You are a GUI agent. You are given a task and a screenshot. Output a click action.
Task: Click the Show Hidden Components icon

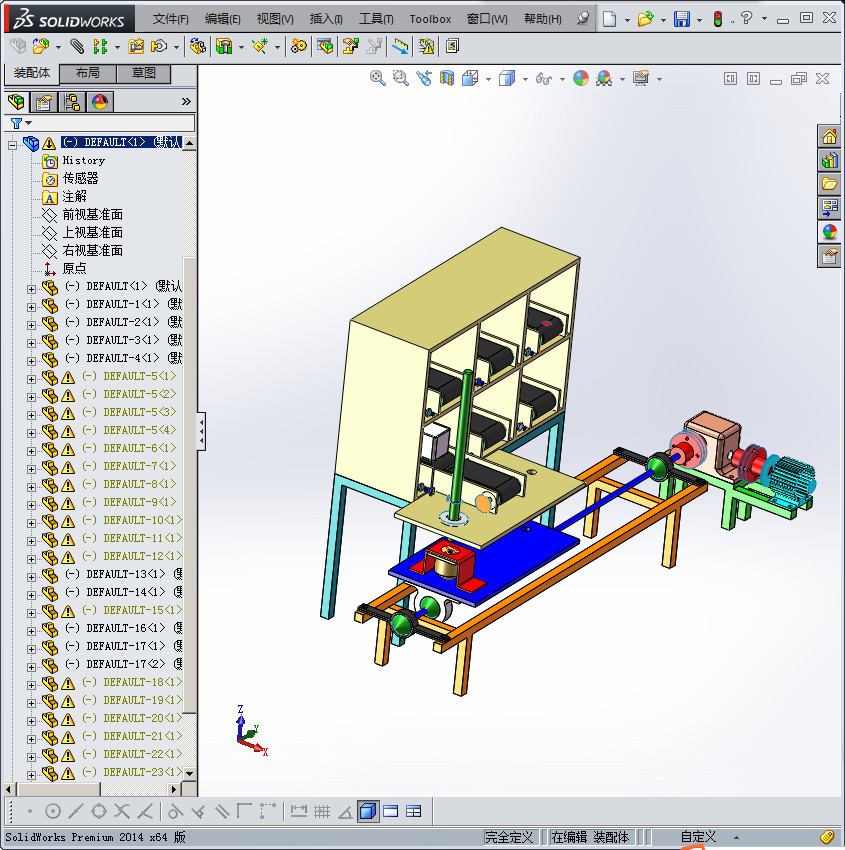point(197,46)
